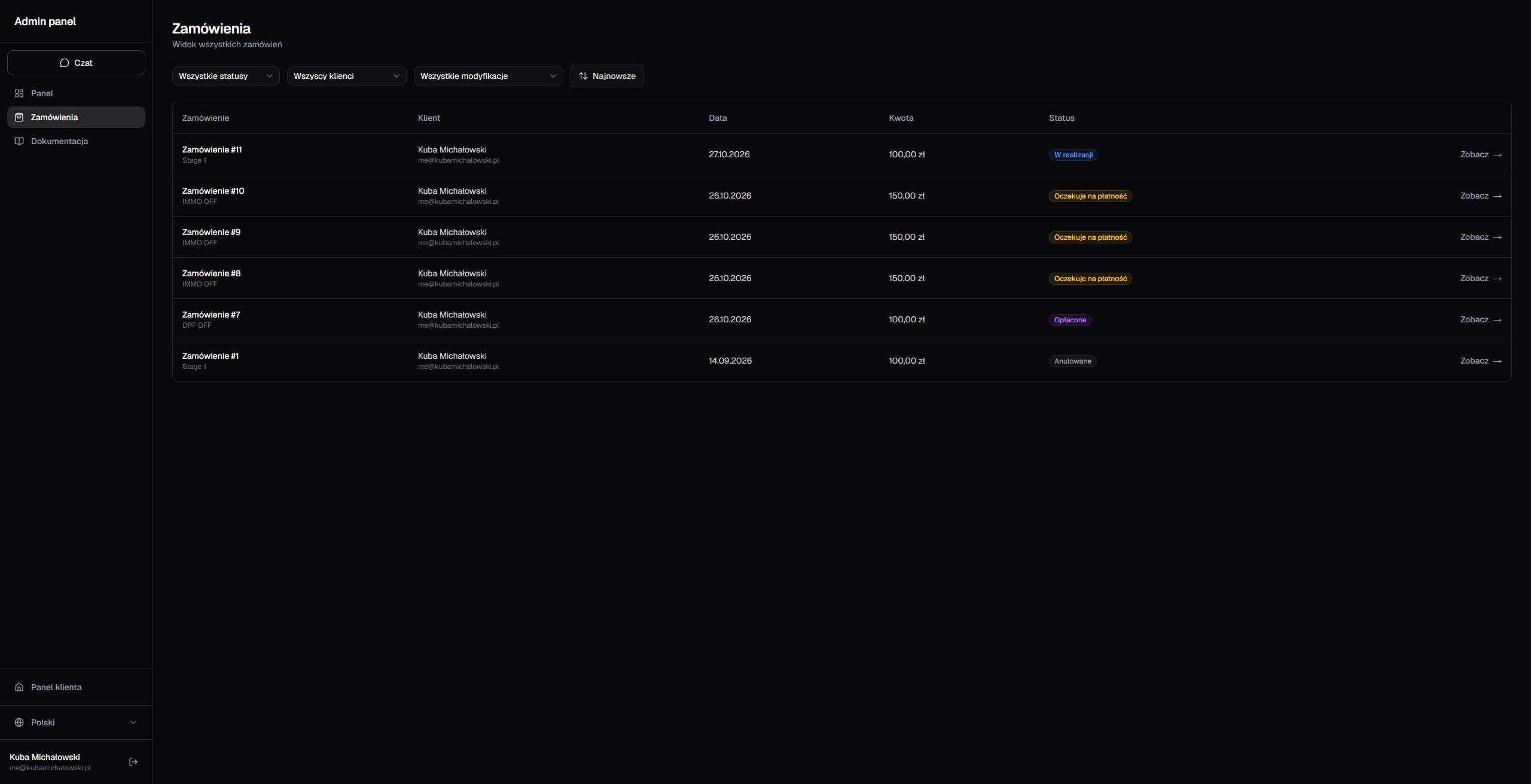This screenshot has width=1531, height=784.
Task: Click the DPF OFF label
Action: click(197, 325)
